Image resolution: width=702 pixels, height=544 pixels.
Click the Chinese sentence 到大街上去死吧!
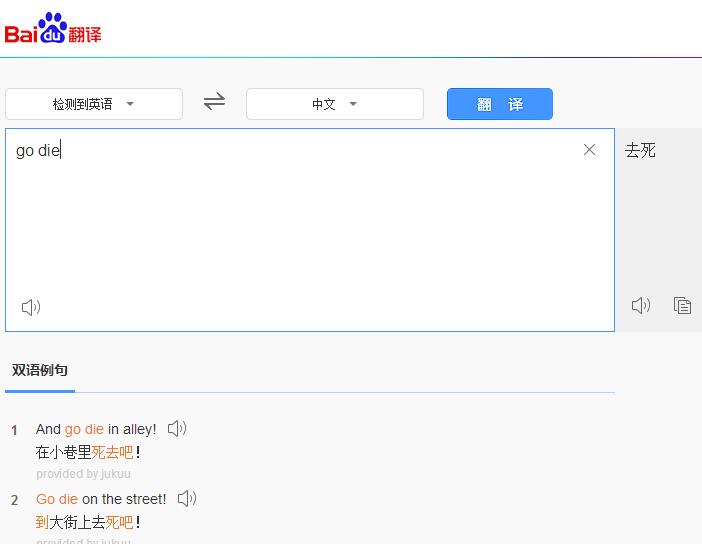(88, 522)
